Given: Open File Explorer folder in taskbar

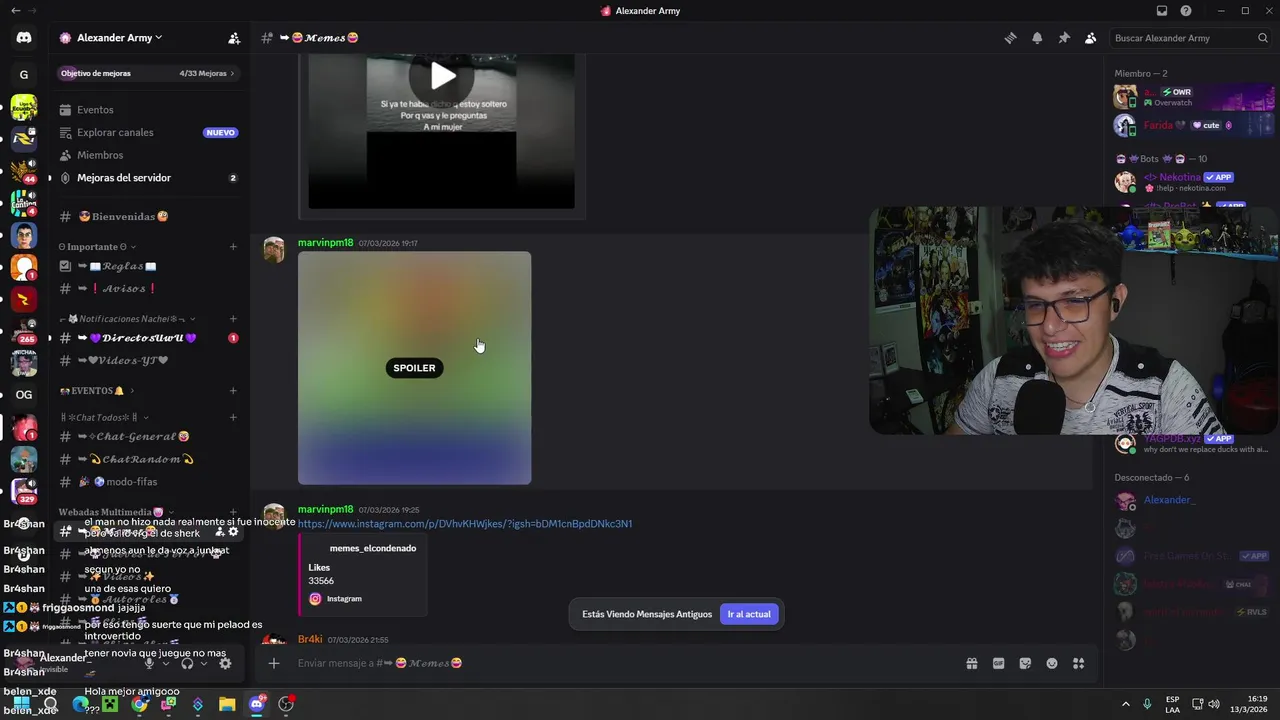Looking at the screenshot, I should point(227,704).
